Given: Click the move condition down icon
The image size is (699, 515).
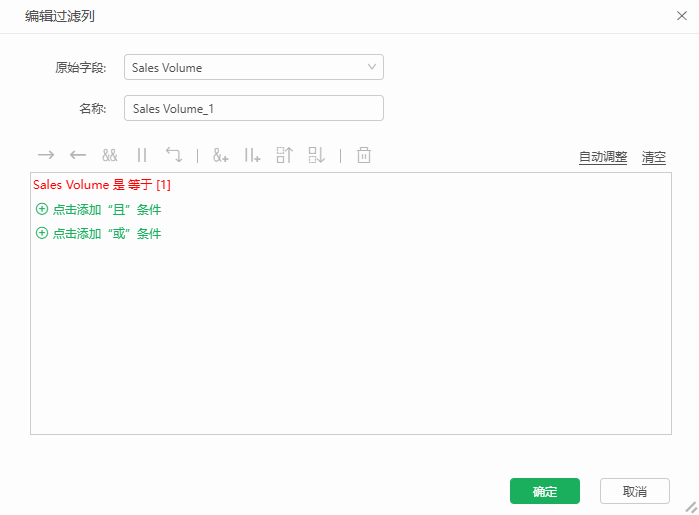Looking at the screenshot, I should [317, 155].
